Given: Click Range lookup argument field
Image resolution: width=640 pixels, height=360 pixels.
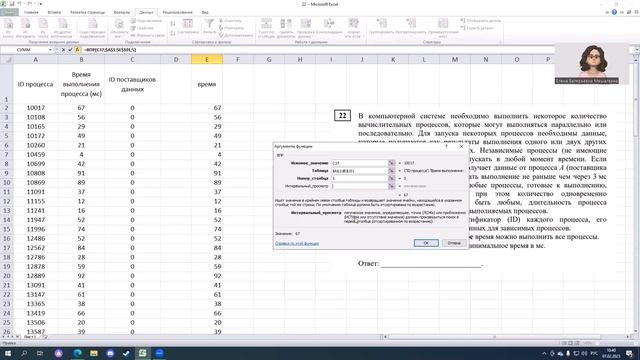Looking at the screenshot, I should 359,186.
